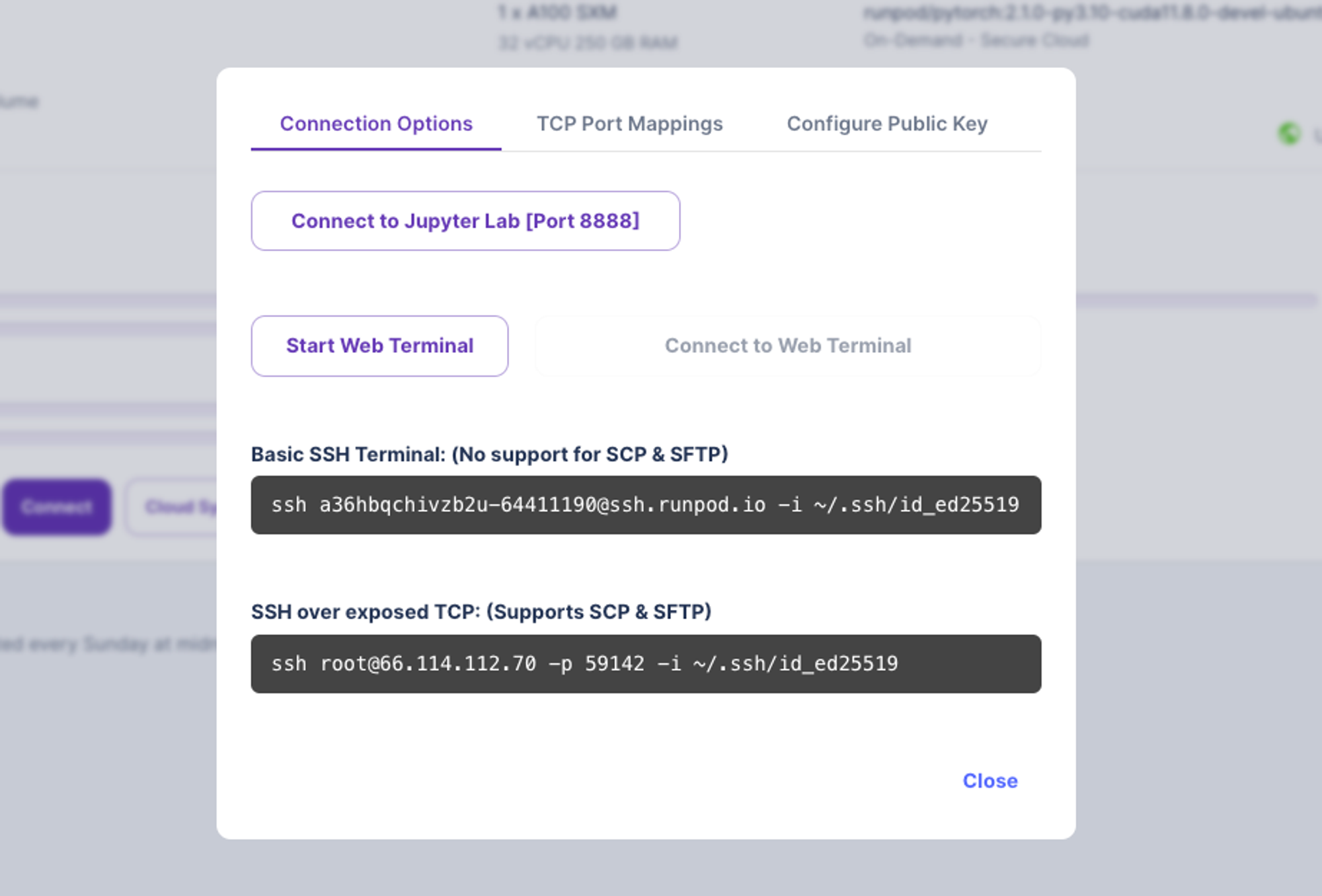This screenshot has height=896, width=1322.
Task: Open the TCP Port Mappings tab
Action: (629, 124)
